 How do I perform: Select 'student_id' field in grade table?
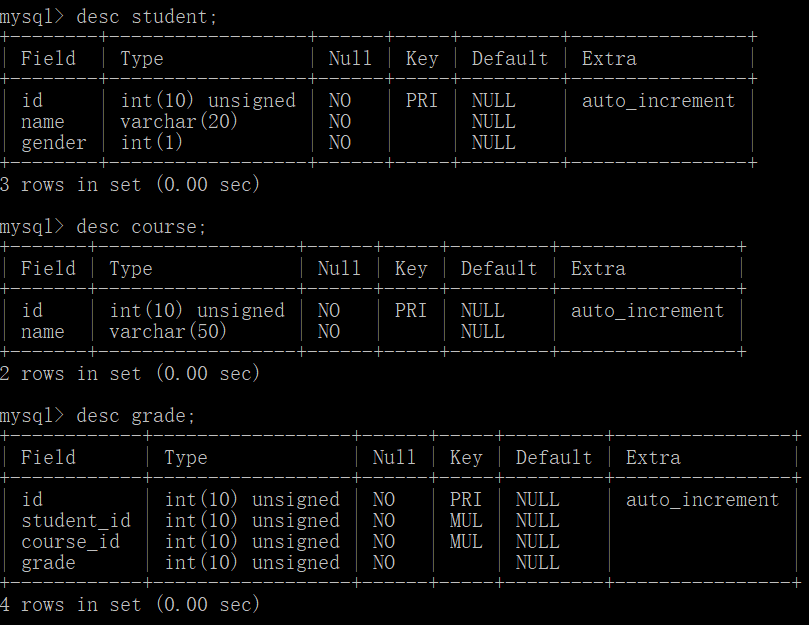(x=76, y=521)
